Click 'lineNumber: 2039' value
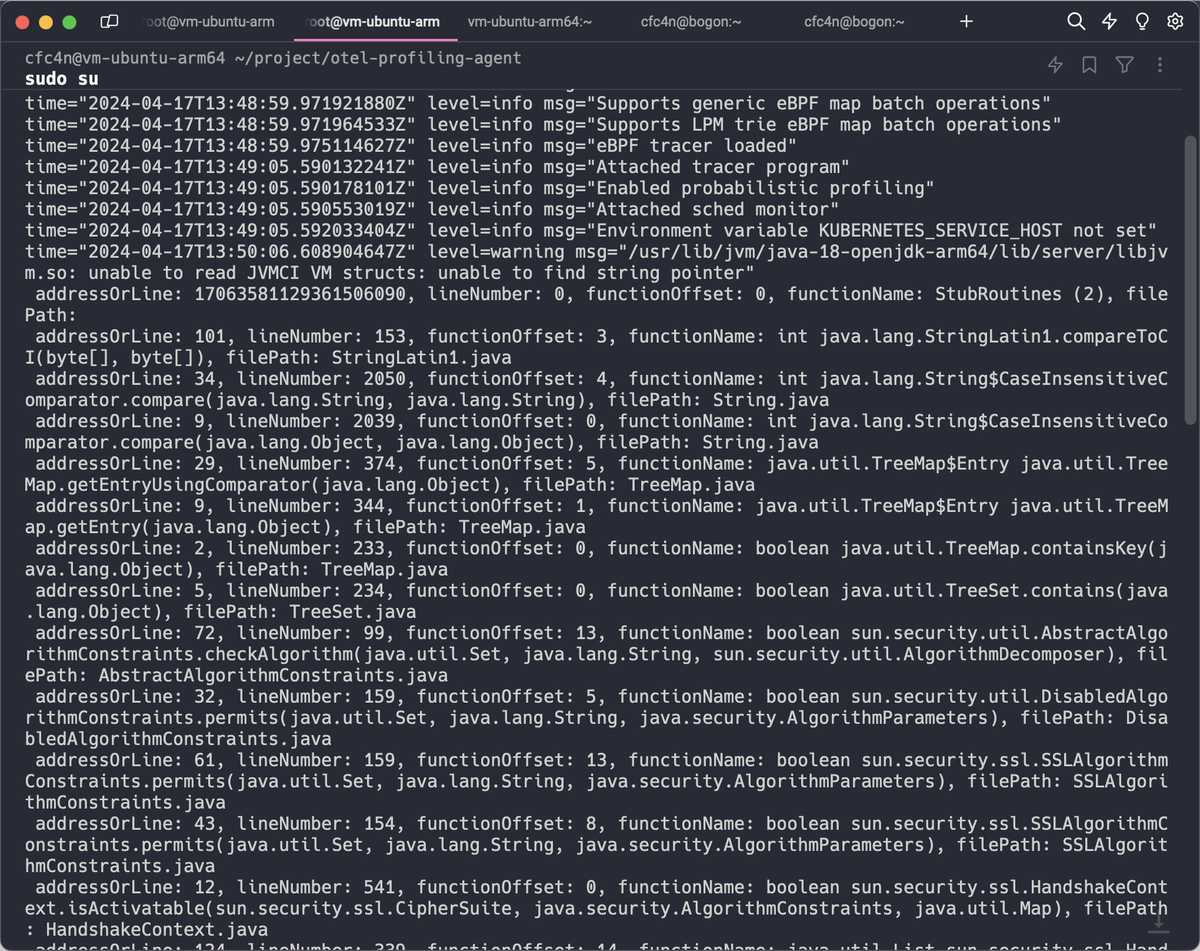 (310, 420)
